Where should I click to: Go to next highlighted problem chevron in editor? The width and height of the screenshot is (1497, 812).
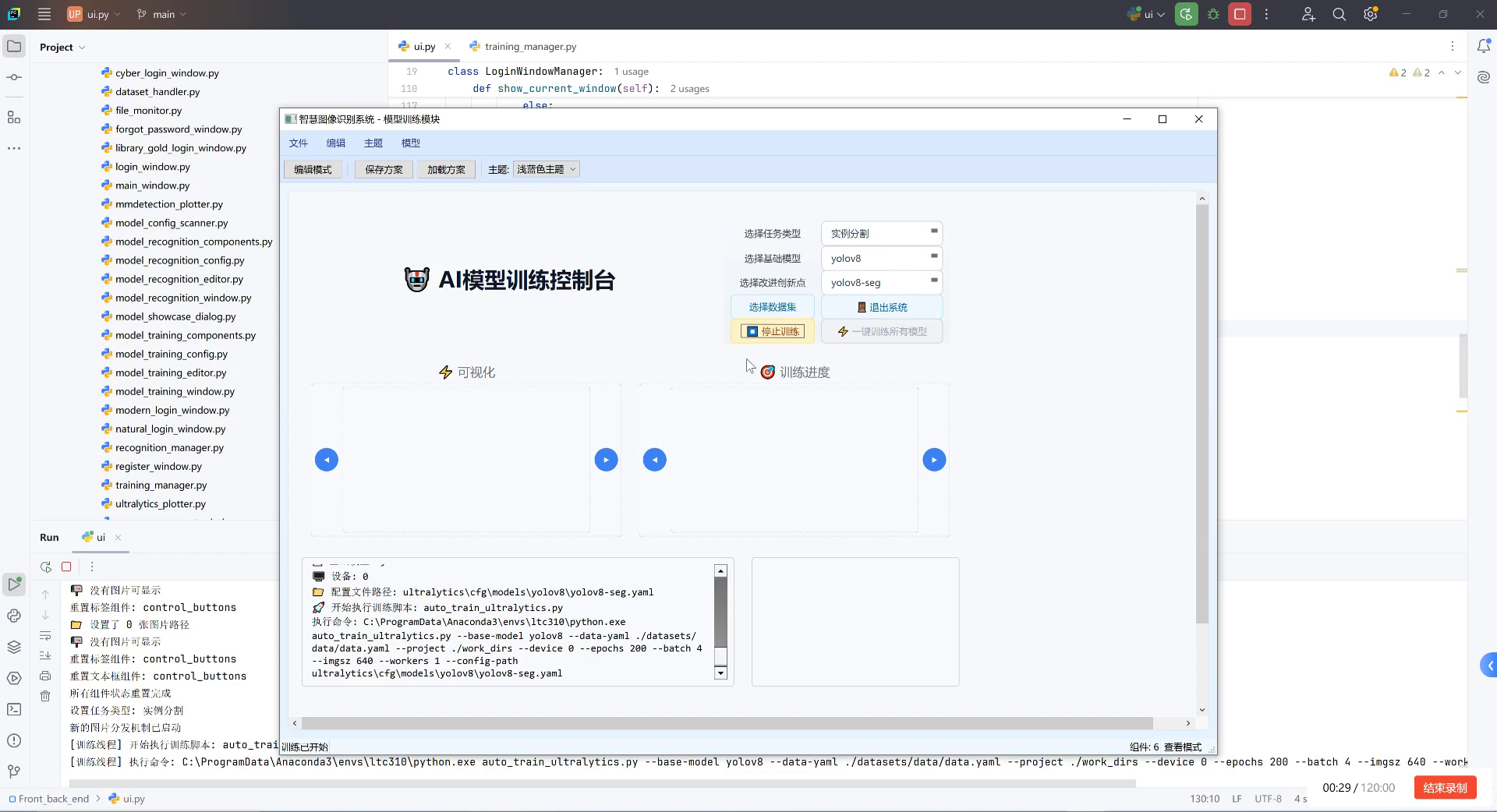[x=1458, y=72]
